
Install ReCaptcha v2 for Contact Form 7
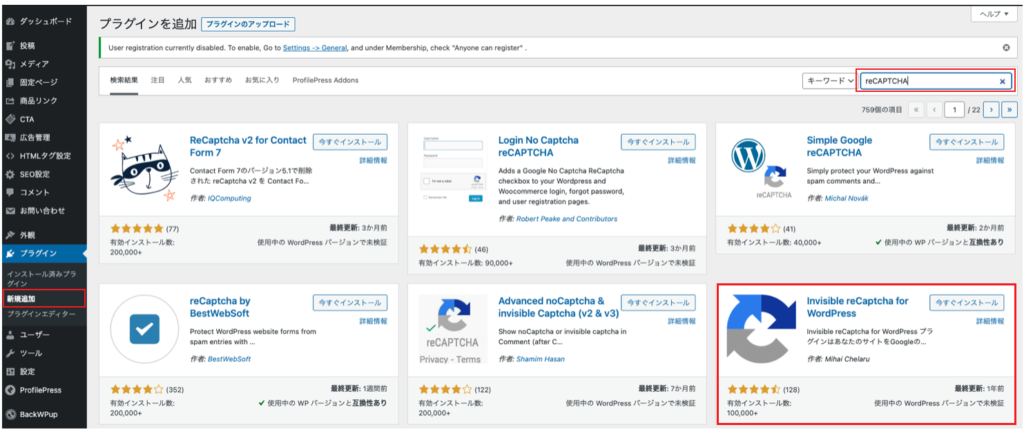point(350,142)
